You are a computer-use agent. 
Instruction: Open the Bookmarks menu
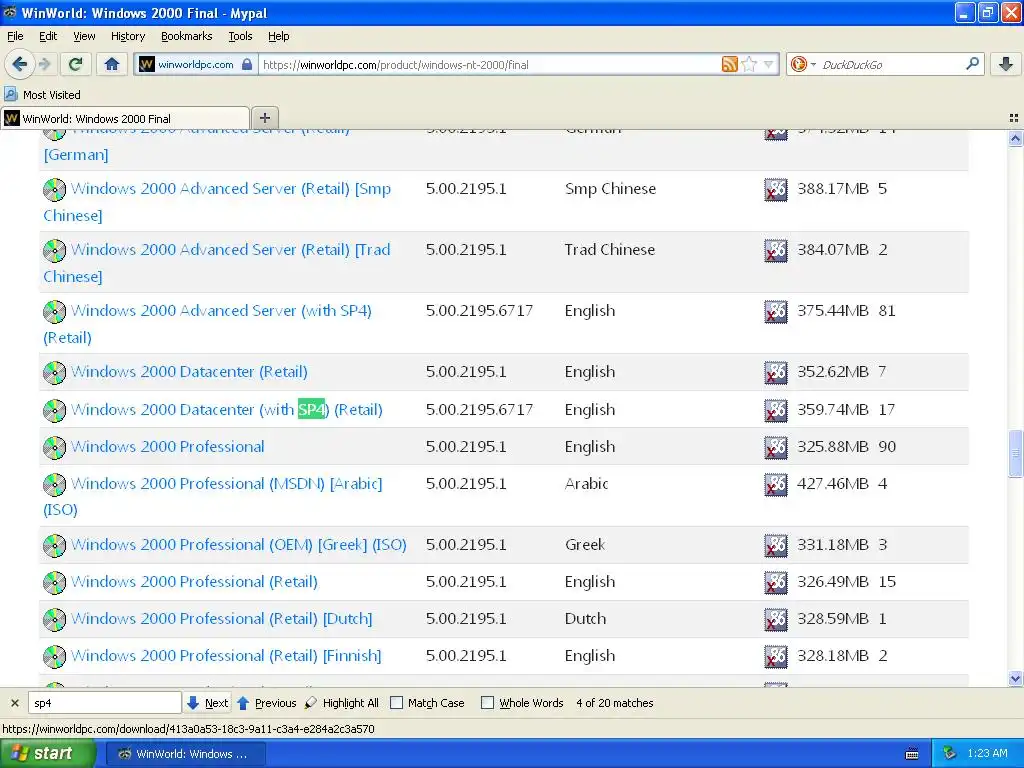coord(187,36)
